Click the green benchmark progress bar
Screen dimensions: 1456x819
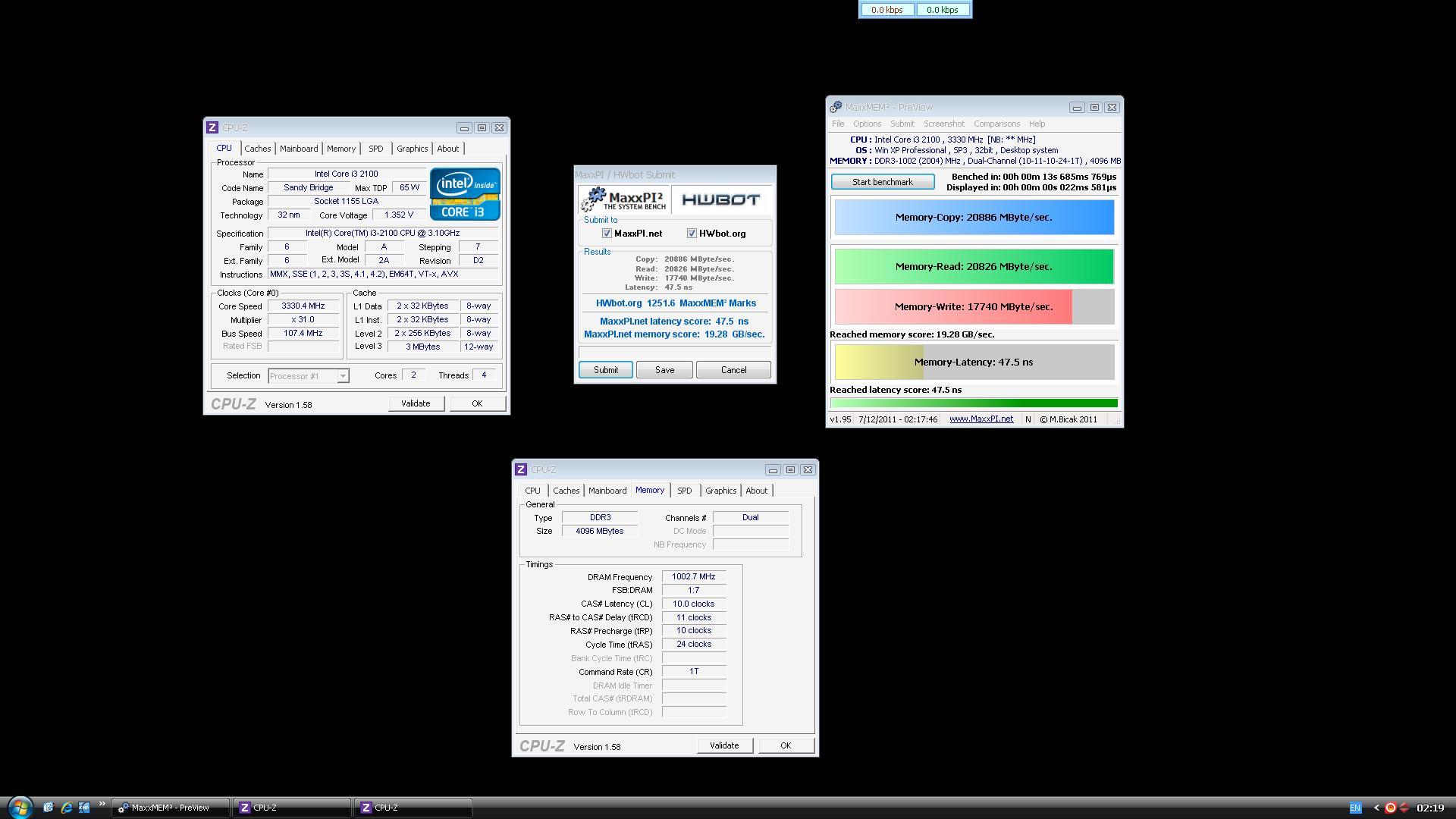pyautogui.click(x=974, y=403)
